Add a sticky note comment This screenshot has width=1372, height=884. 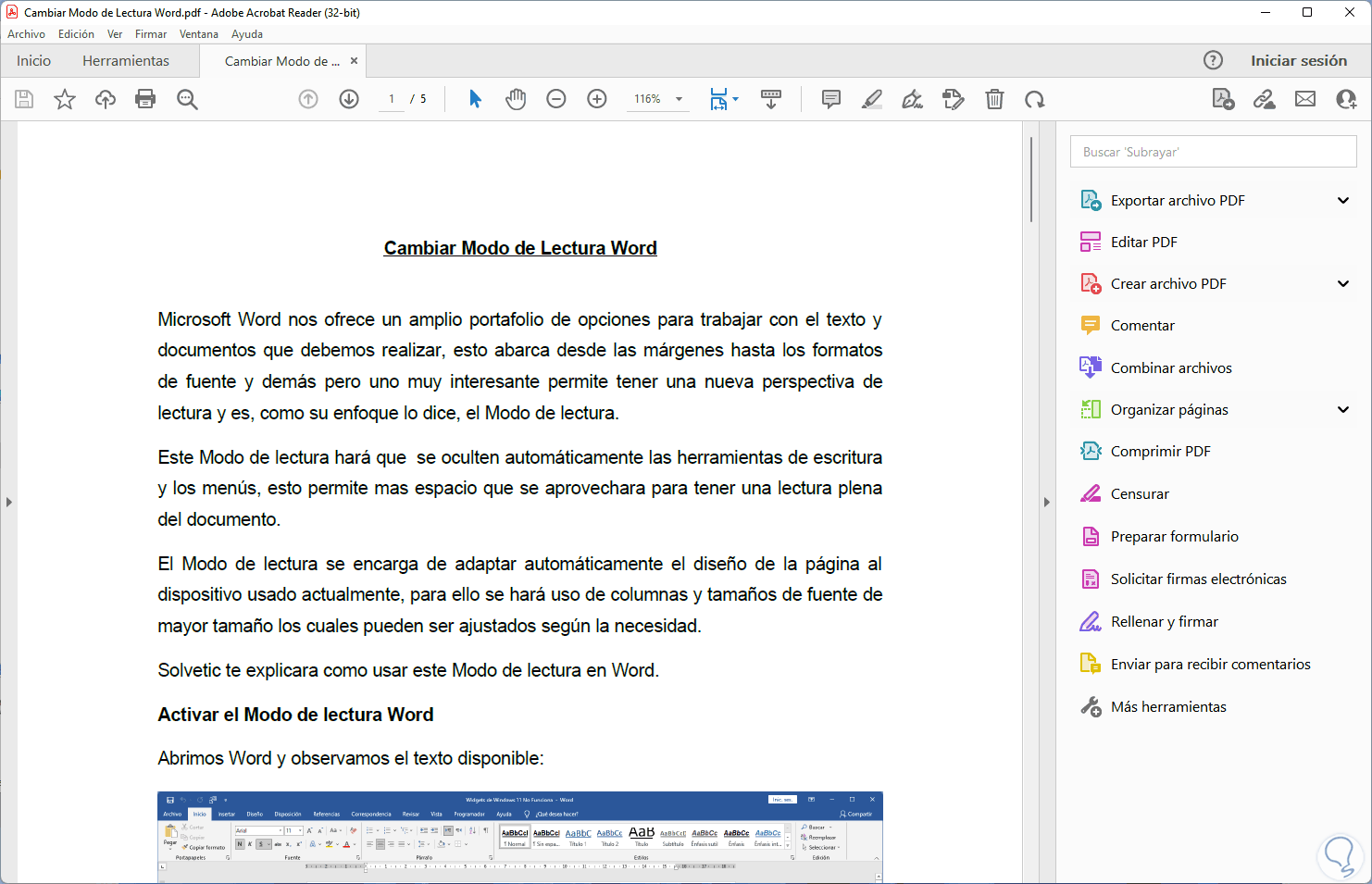coord(831,99)
